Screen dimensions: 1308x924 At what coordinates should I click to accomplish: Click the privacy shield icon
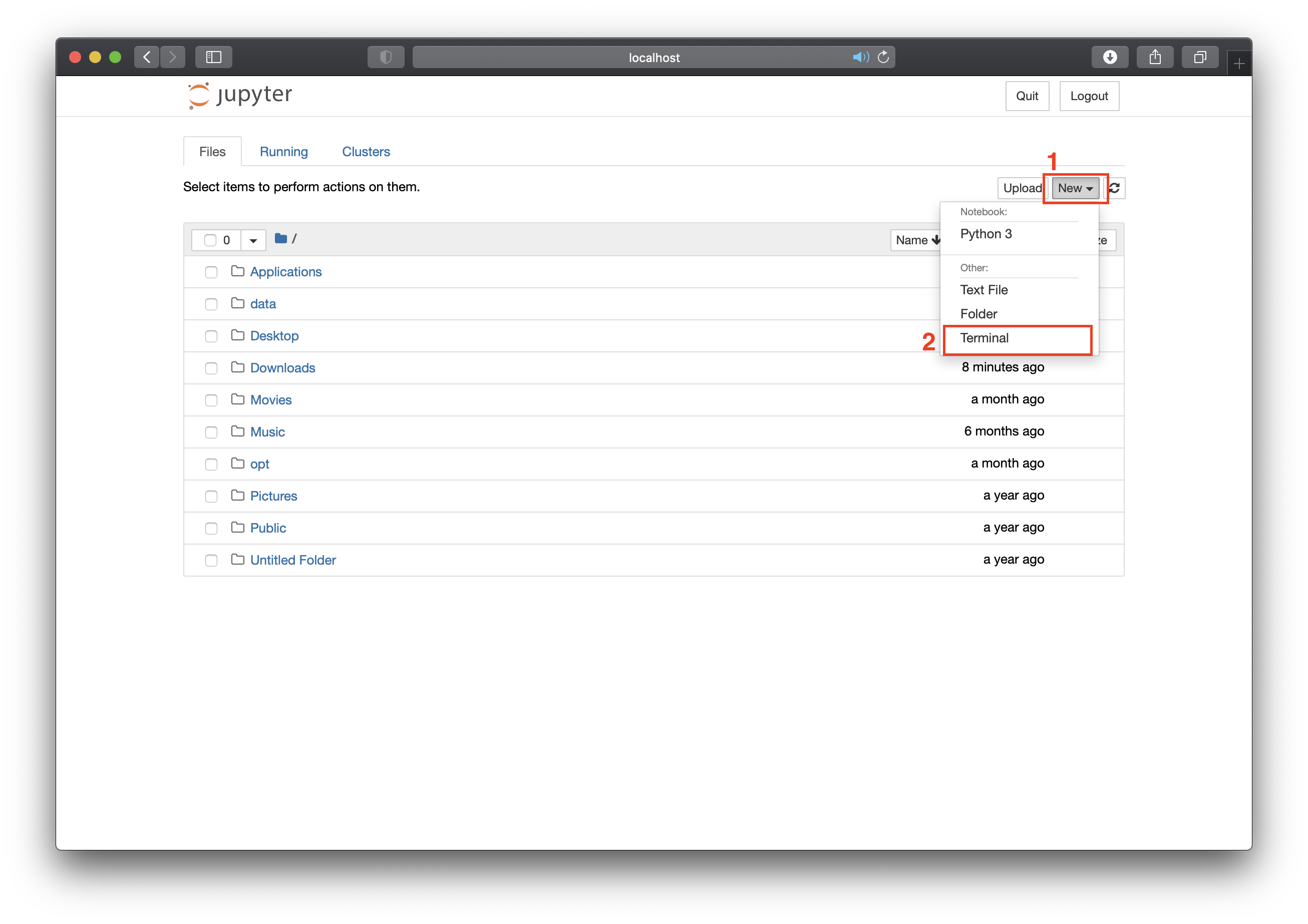(x=386, y=57)
